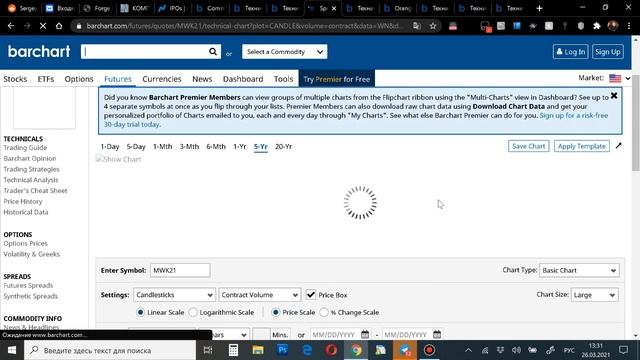Open the Market flag dropdown
Image resolution: width=640 pixels, height=360 pixels.
tap(620, 78)
